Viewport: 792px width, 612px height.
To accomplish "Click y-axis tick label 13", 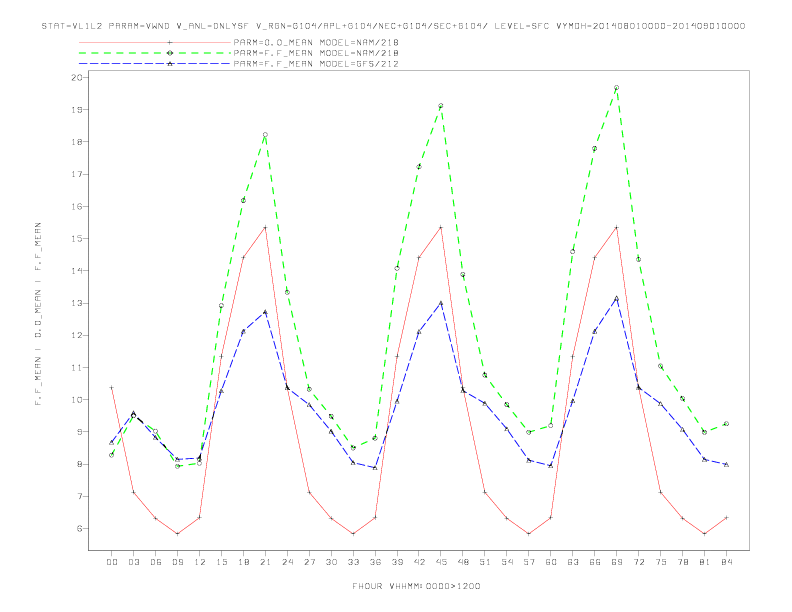I will [x=77, y=303].
